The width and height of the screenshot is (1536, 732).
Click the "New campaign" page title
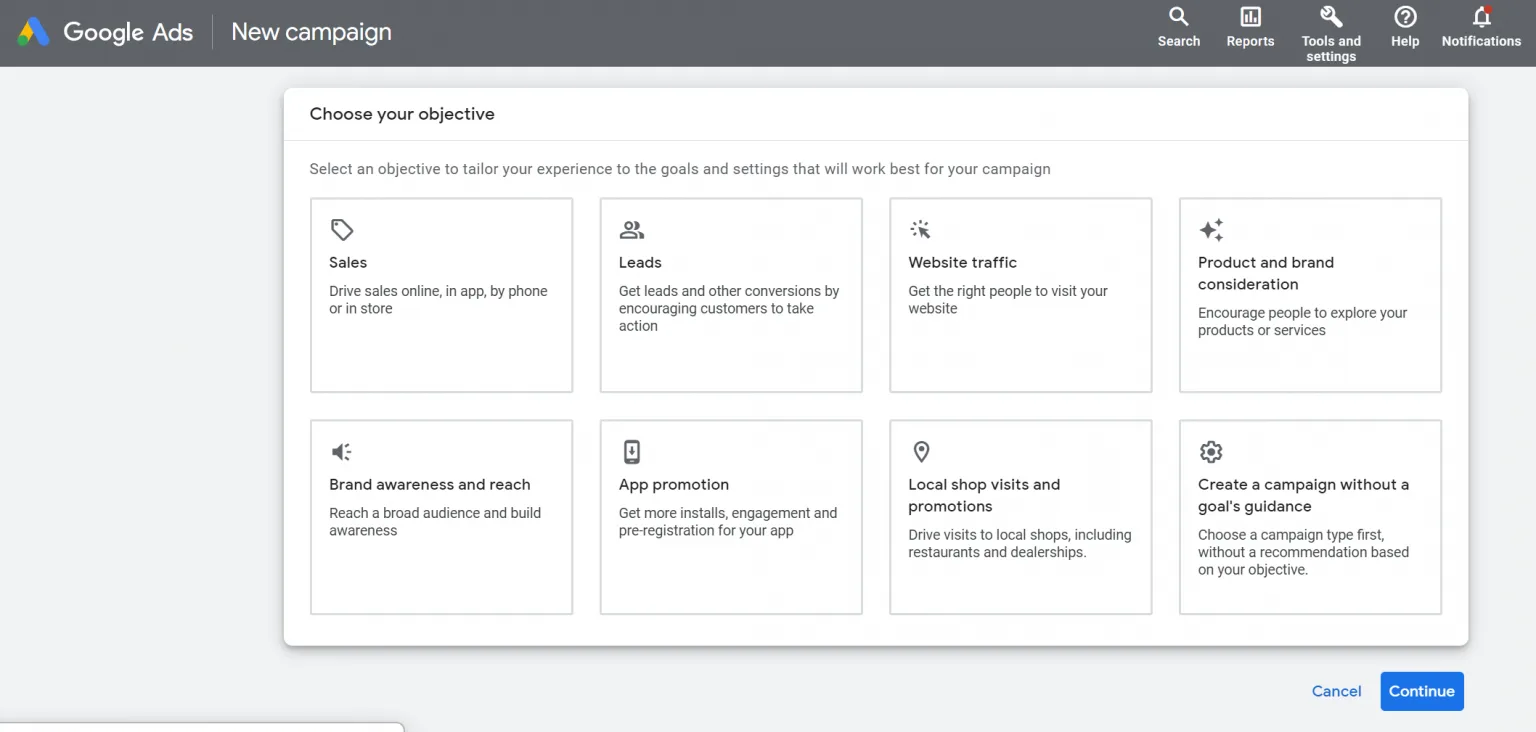(x=311, y=32)
